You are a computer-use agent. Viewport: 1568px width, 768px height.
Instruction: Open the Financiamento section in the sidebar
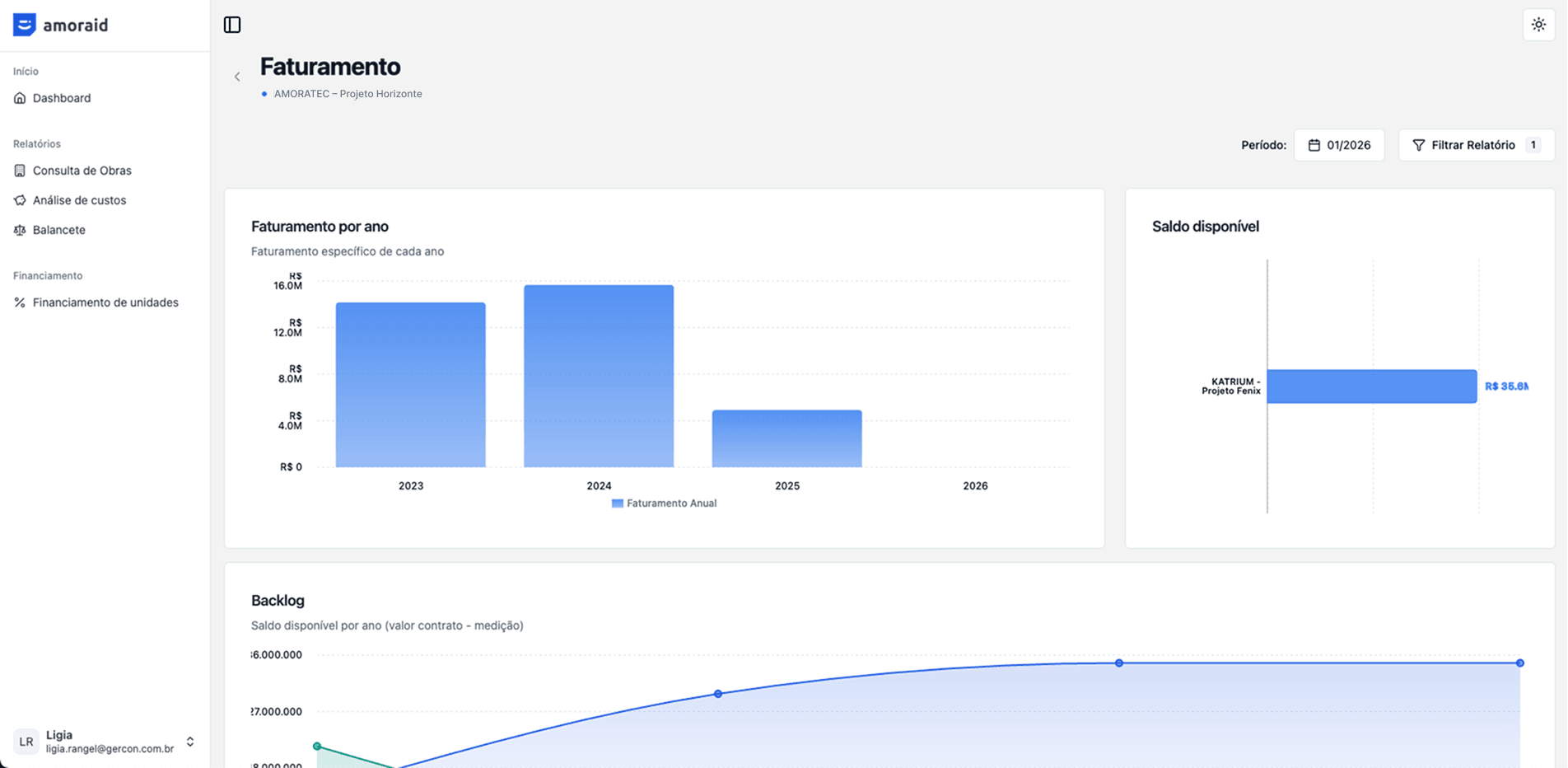[x=47, y=275]
